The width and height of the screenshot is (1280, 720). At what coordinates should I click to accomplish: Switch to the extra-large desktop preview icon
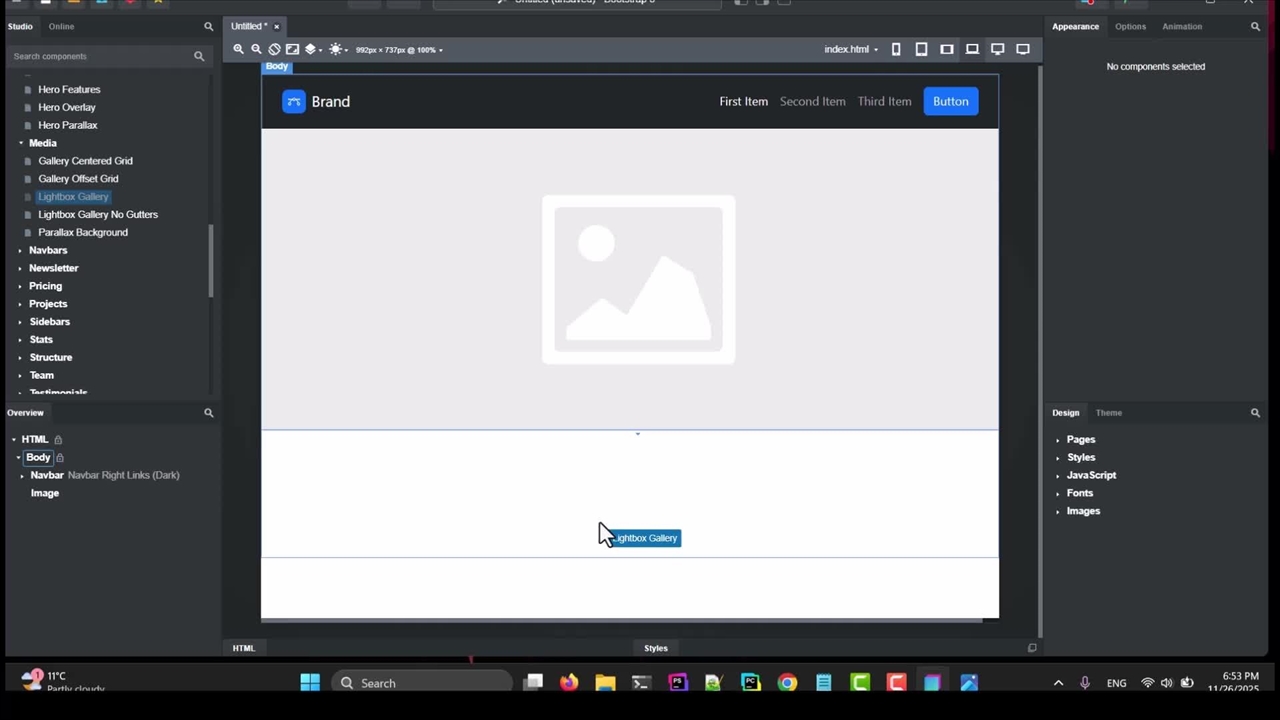pos(1022,49)
